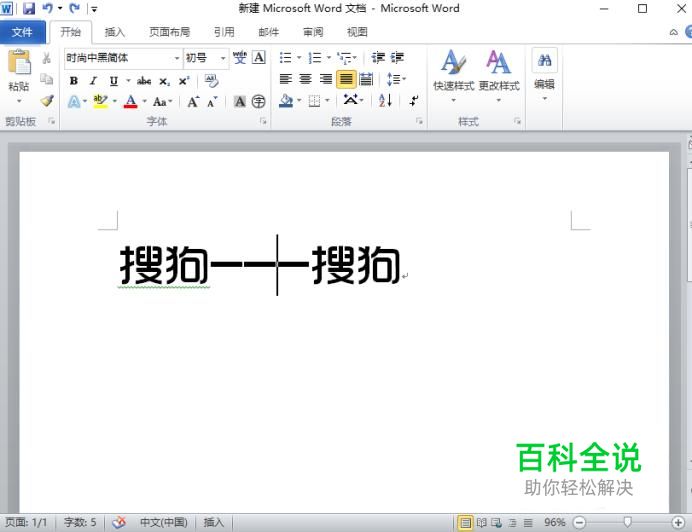Click the increase indent icon
This screenshot has width=692, height=532.
pyautogui.click(x=397, y=57)
